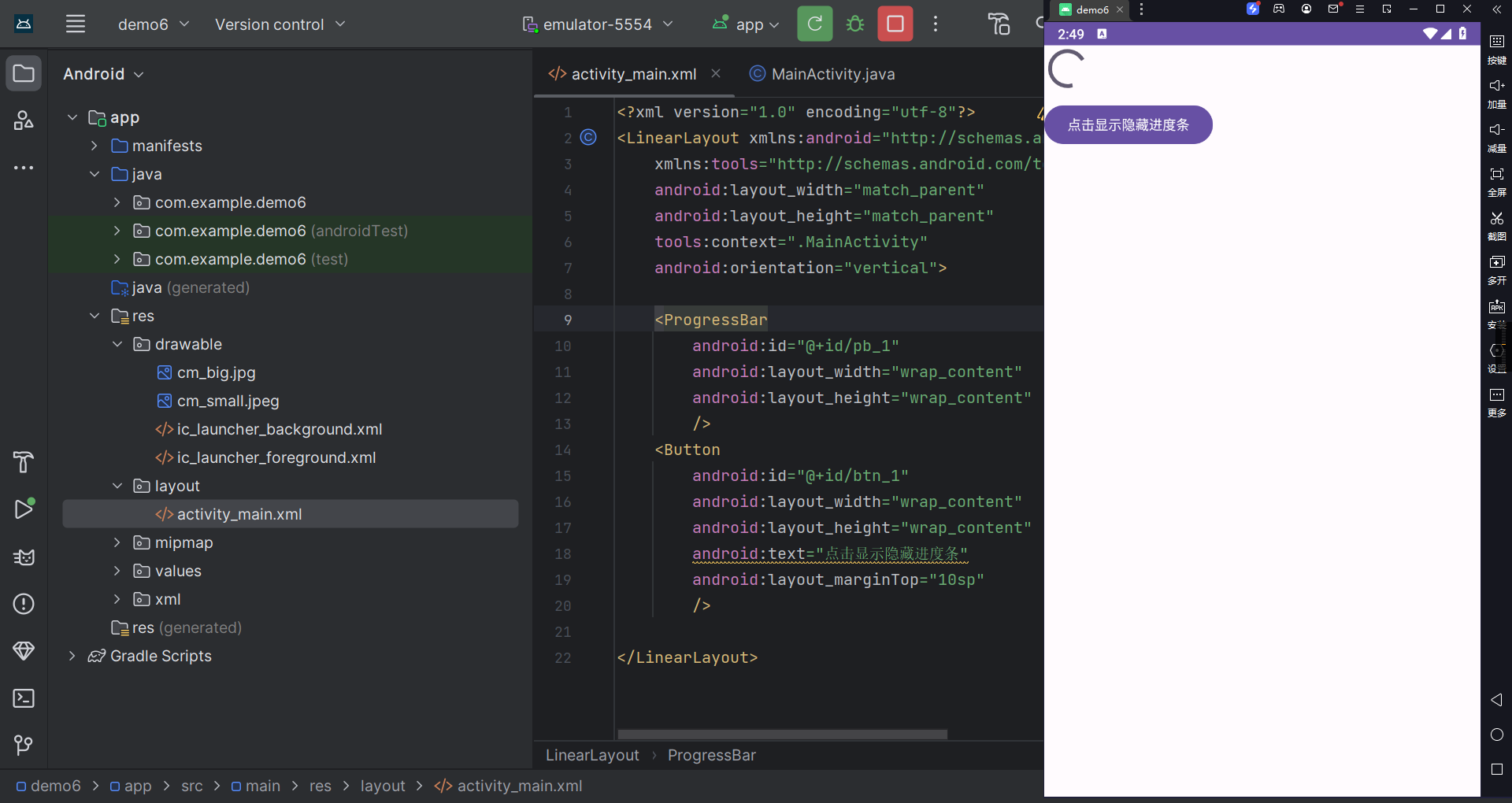Expand the manifests folder
Screen dimensions: 1512x803
[x=94, y=146]
